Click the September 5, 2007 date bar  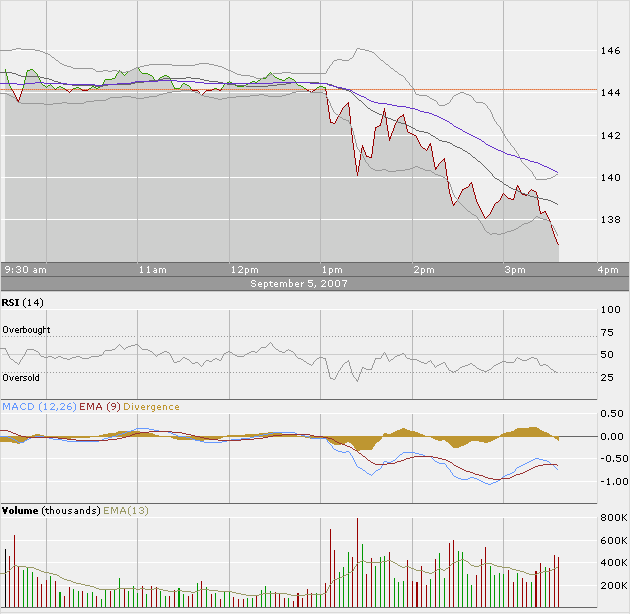click(300, 284)
